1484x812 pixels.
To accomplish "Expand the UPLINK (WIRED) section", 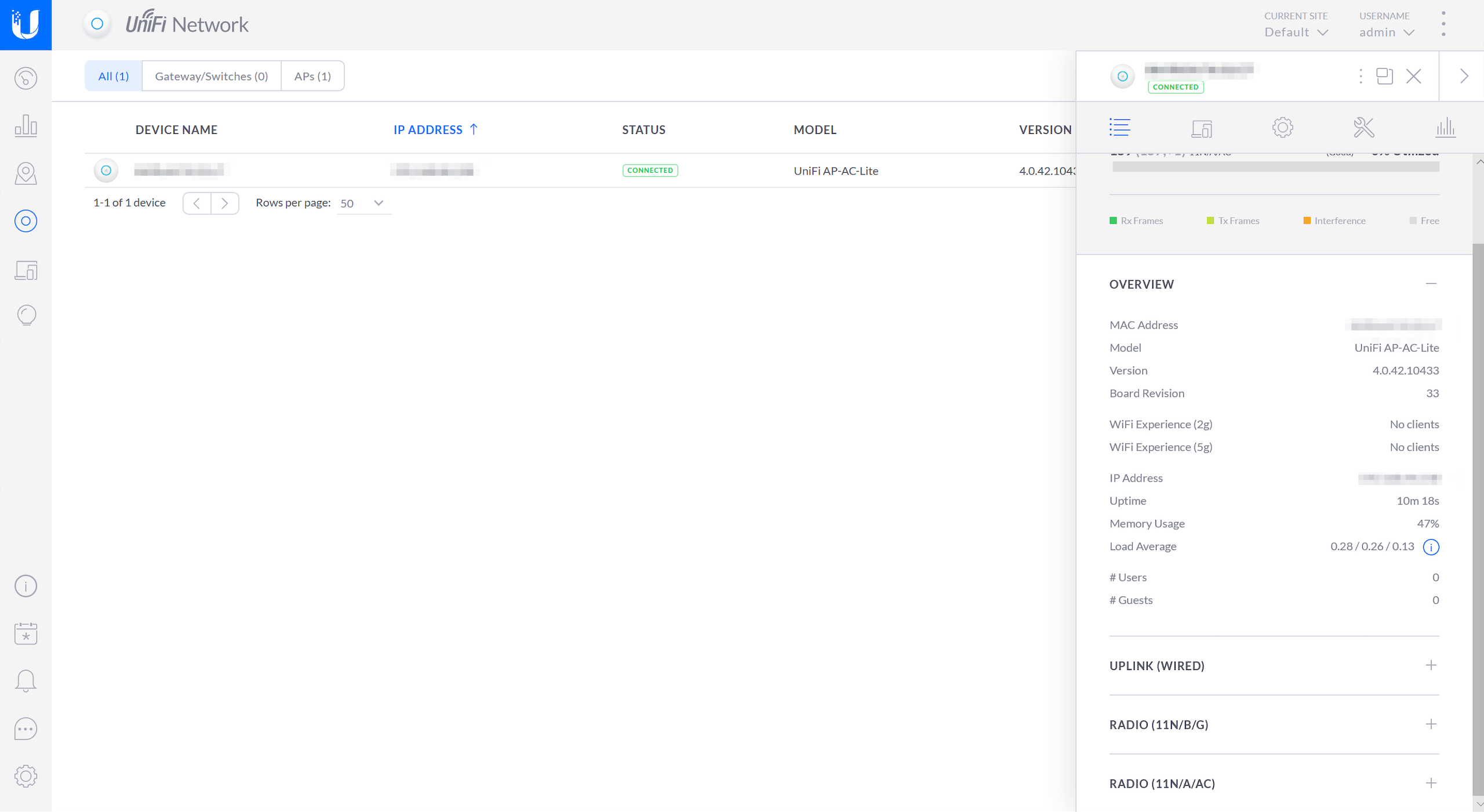I will click(x=1431, y=665).
